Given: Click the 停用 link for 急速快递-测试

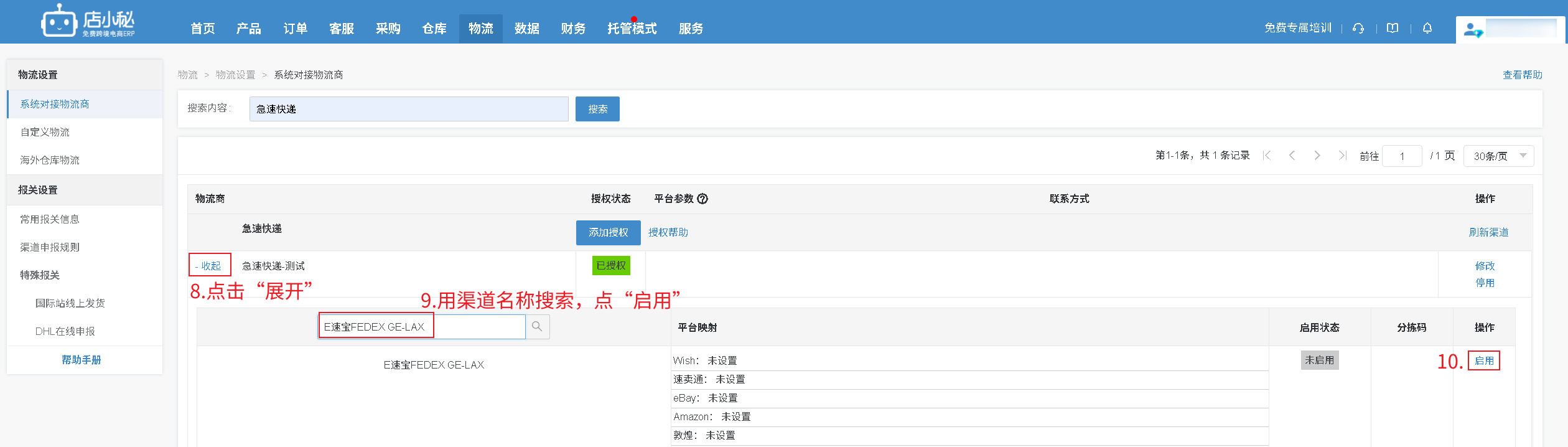Looking at the screenshot, I should click(x=1485, y=283).
